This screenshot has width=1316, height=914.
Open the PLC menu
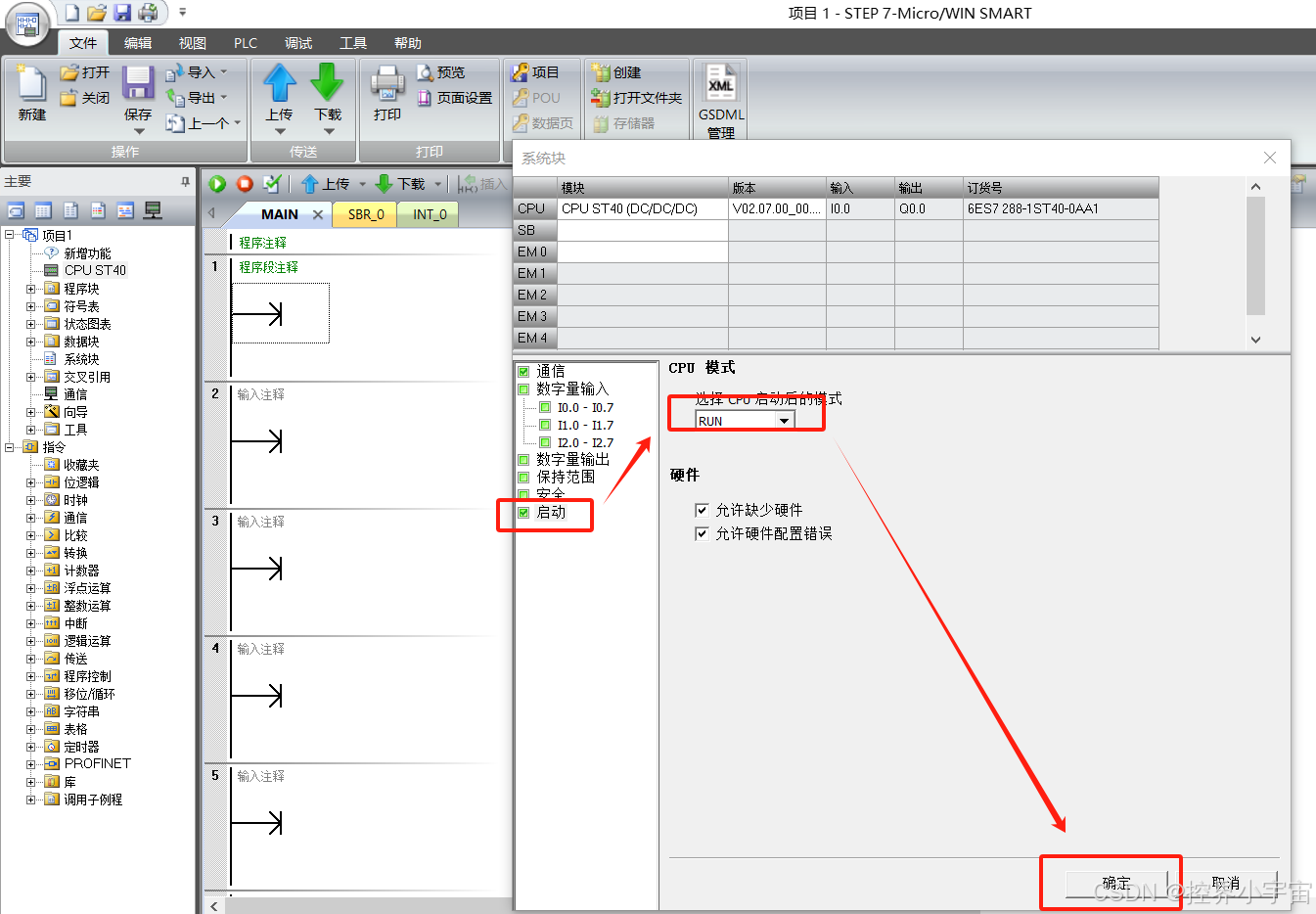click(245, 42)
